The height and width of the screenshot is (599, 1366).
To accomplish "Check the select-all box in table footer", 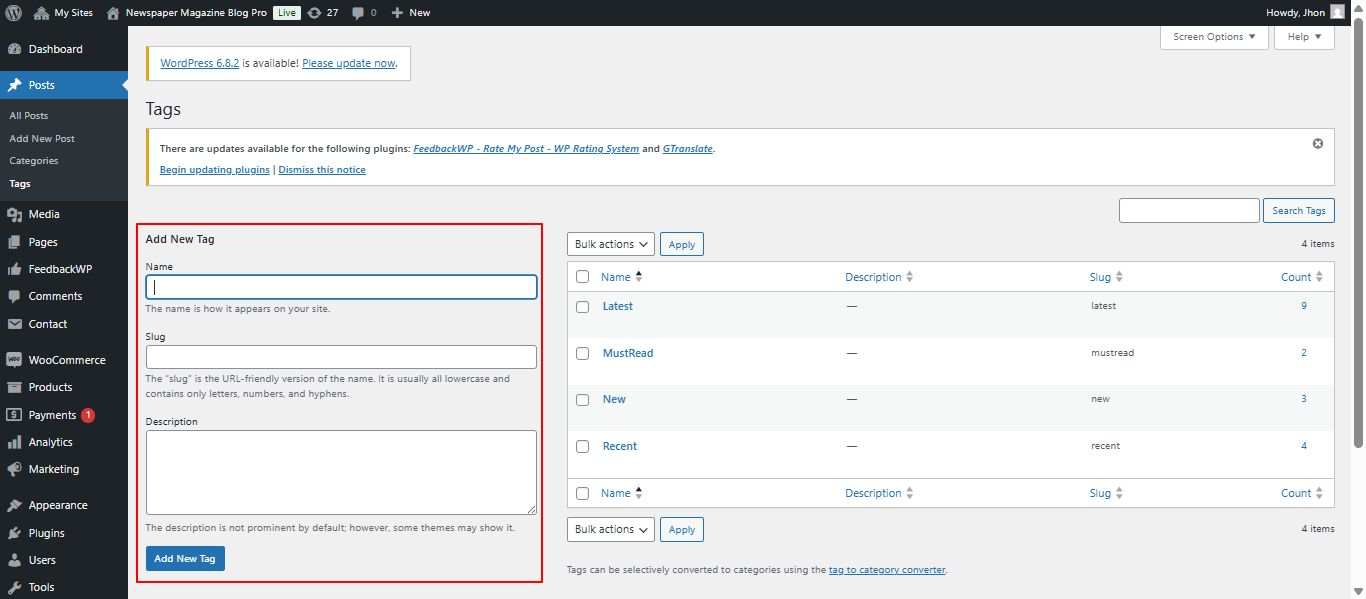I will [583, 493].
